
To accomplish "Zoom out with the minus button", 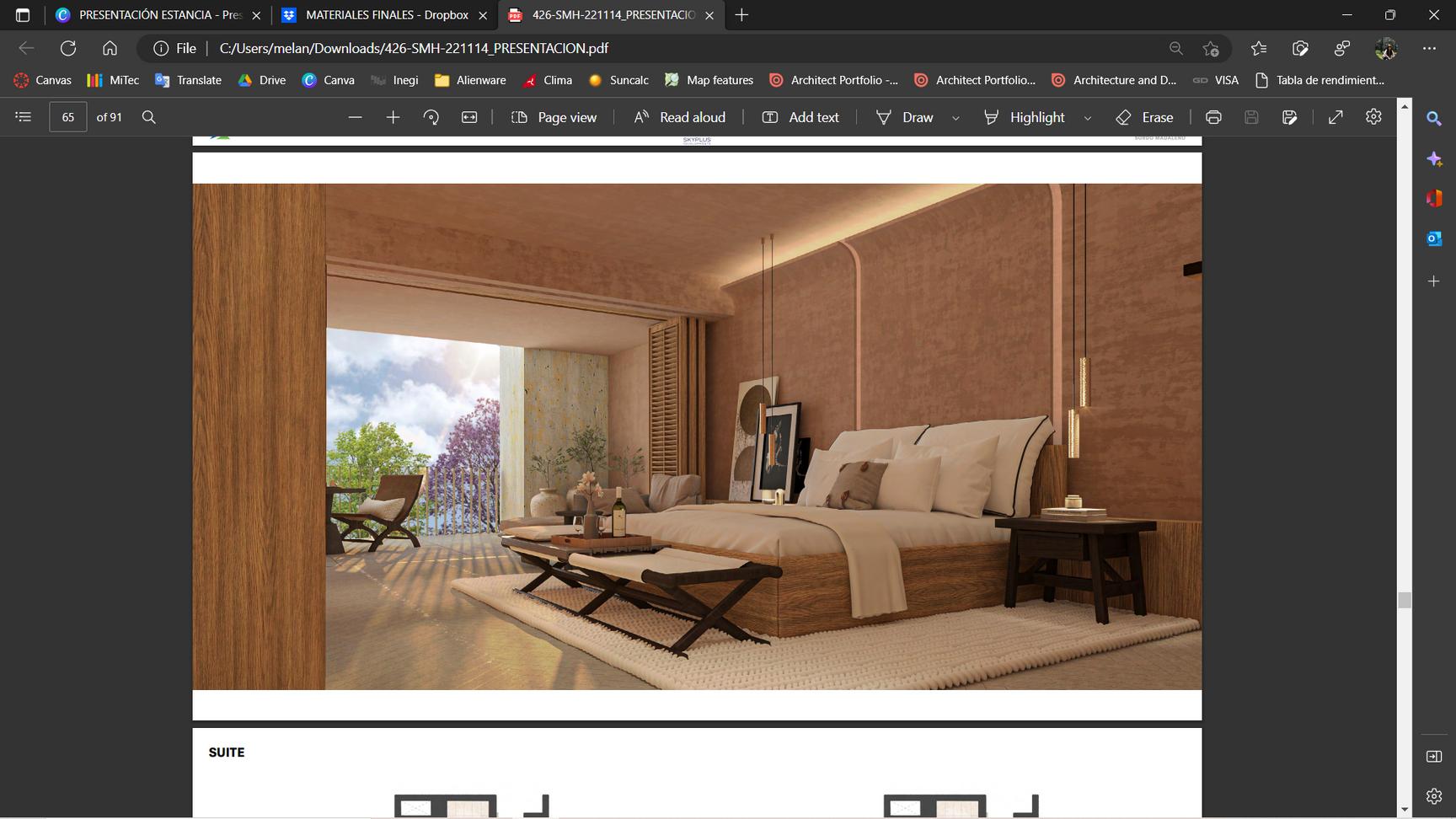I will pyautogui.click(x=356, y=117).
